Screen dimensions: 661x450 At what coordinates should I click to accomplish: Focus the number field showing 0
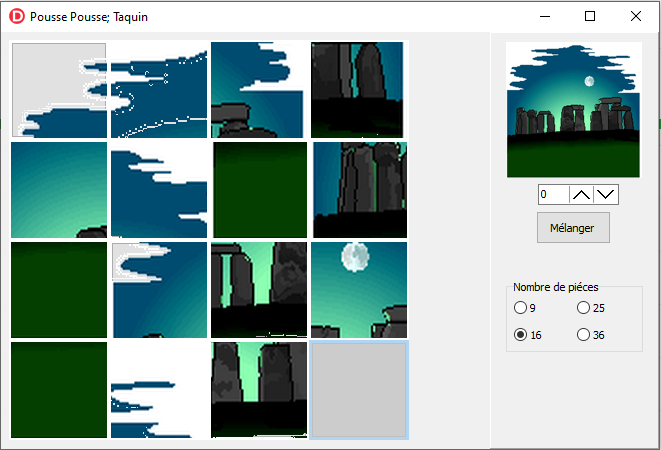(553, 194)
